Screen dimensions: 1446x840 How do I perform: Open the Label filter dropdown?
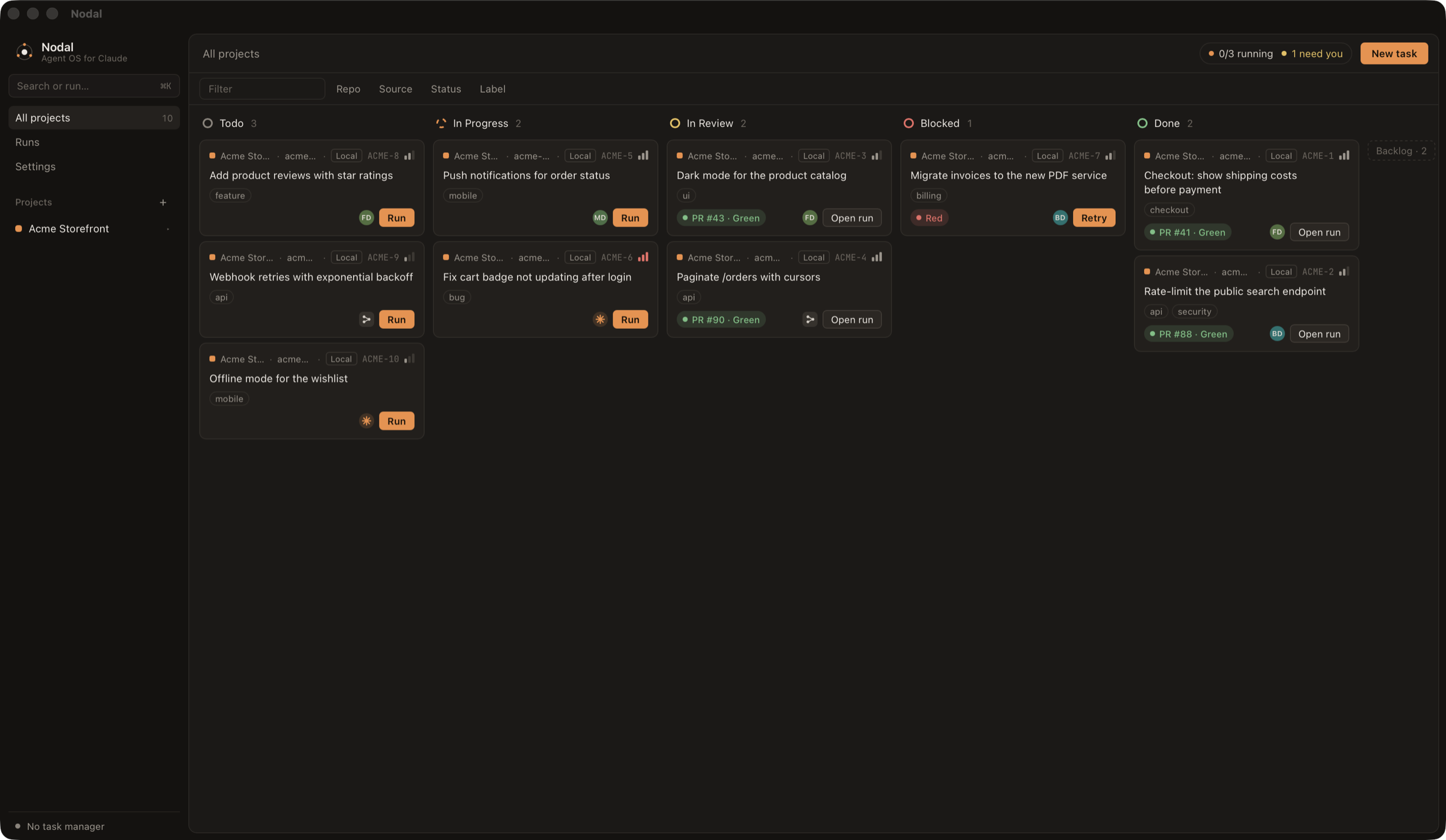(x=492, y=89)
